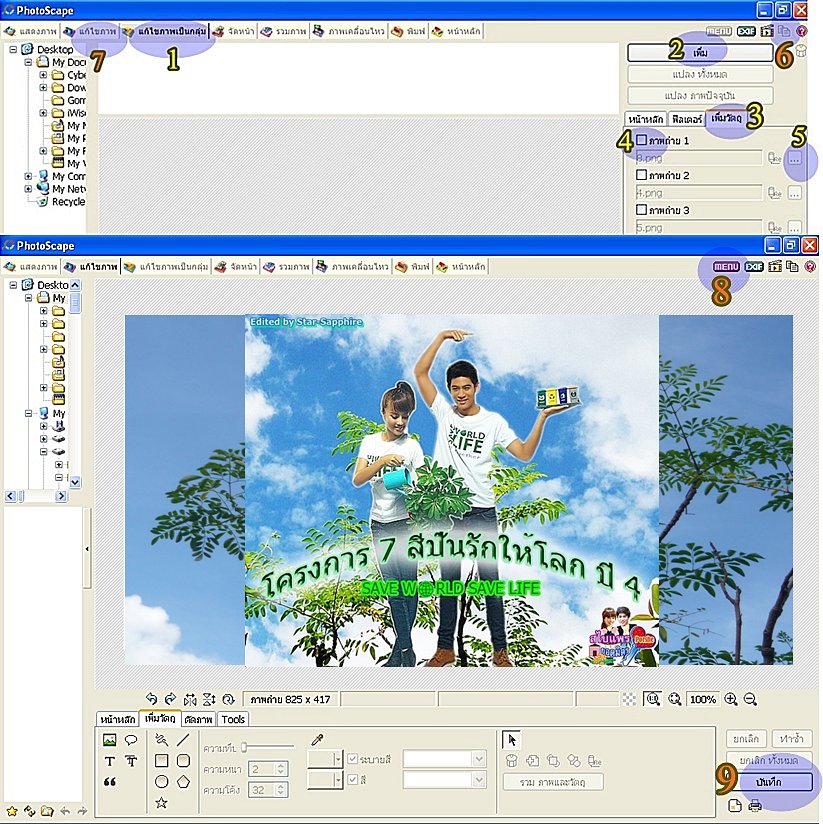Click the ยกเลิก ทั้งหมด button
Viewport: 823px width, 824px height.
(769, 760)
